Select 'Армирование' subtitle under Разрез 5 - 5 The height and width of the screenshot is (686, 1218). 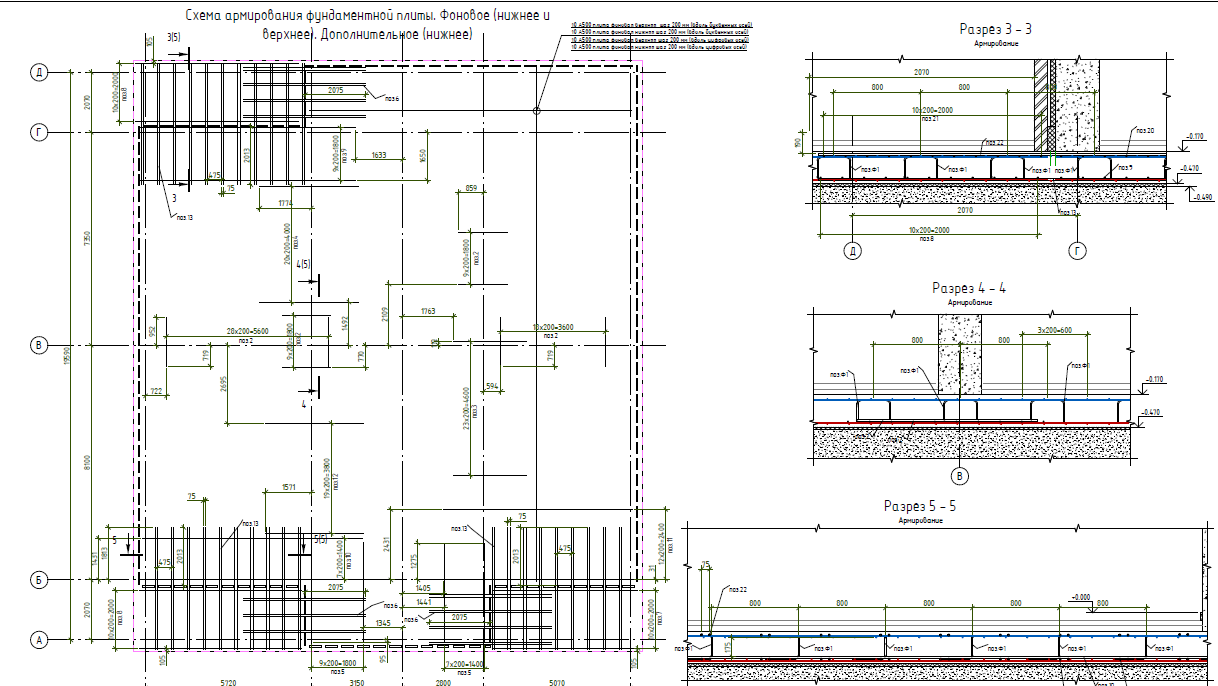920,520
